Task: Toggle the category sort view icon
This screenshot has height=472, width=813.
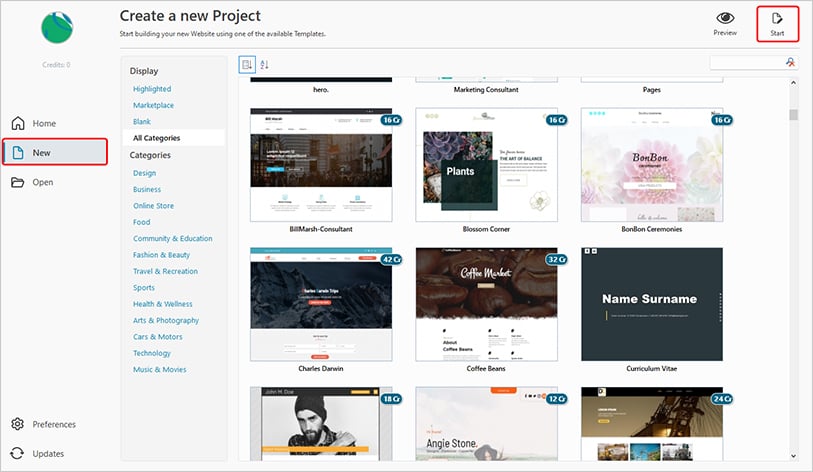Action: pyautogui.click(x=247, y=65)
